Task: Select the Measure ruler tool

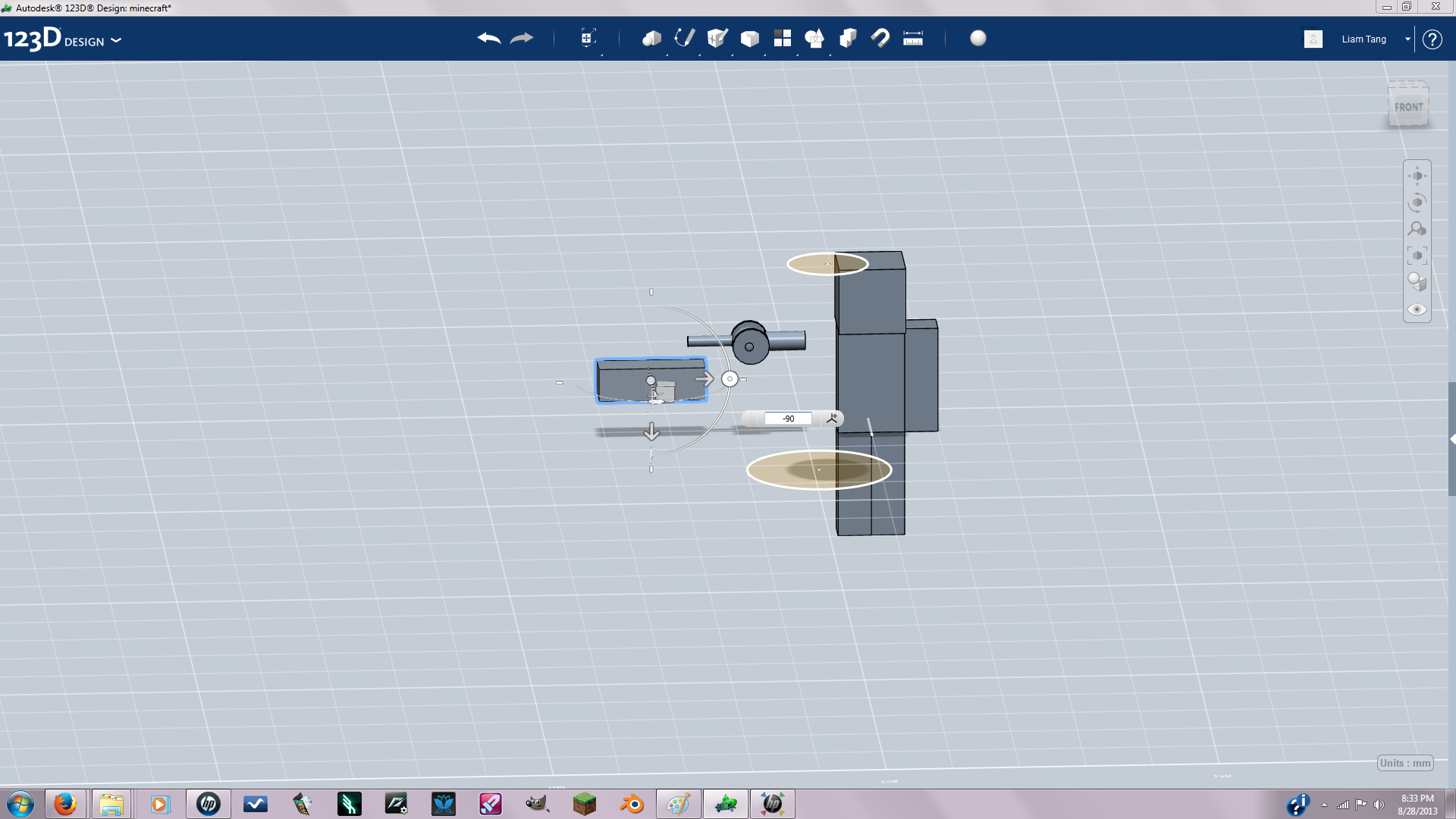Action: [913, 38]
